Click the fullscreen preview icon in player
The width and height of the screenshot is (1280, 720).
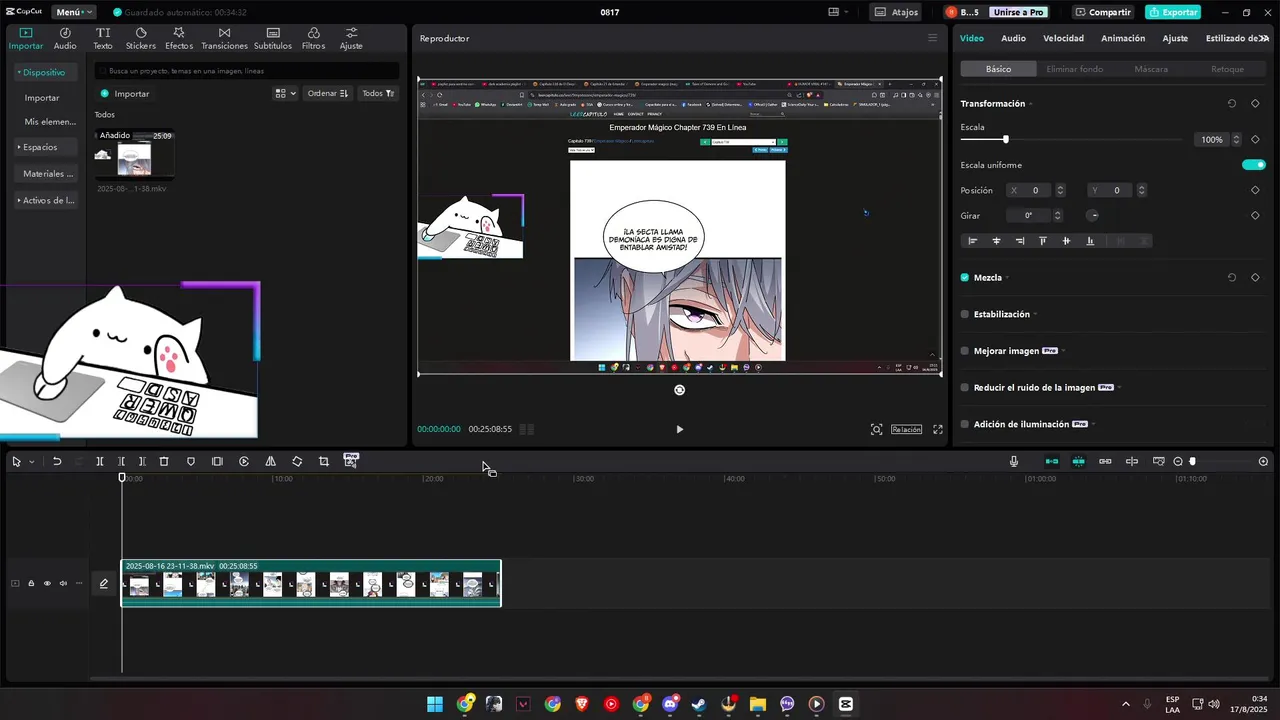(x=938, y=429)
